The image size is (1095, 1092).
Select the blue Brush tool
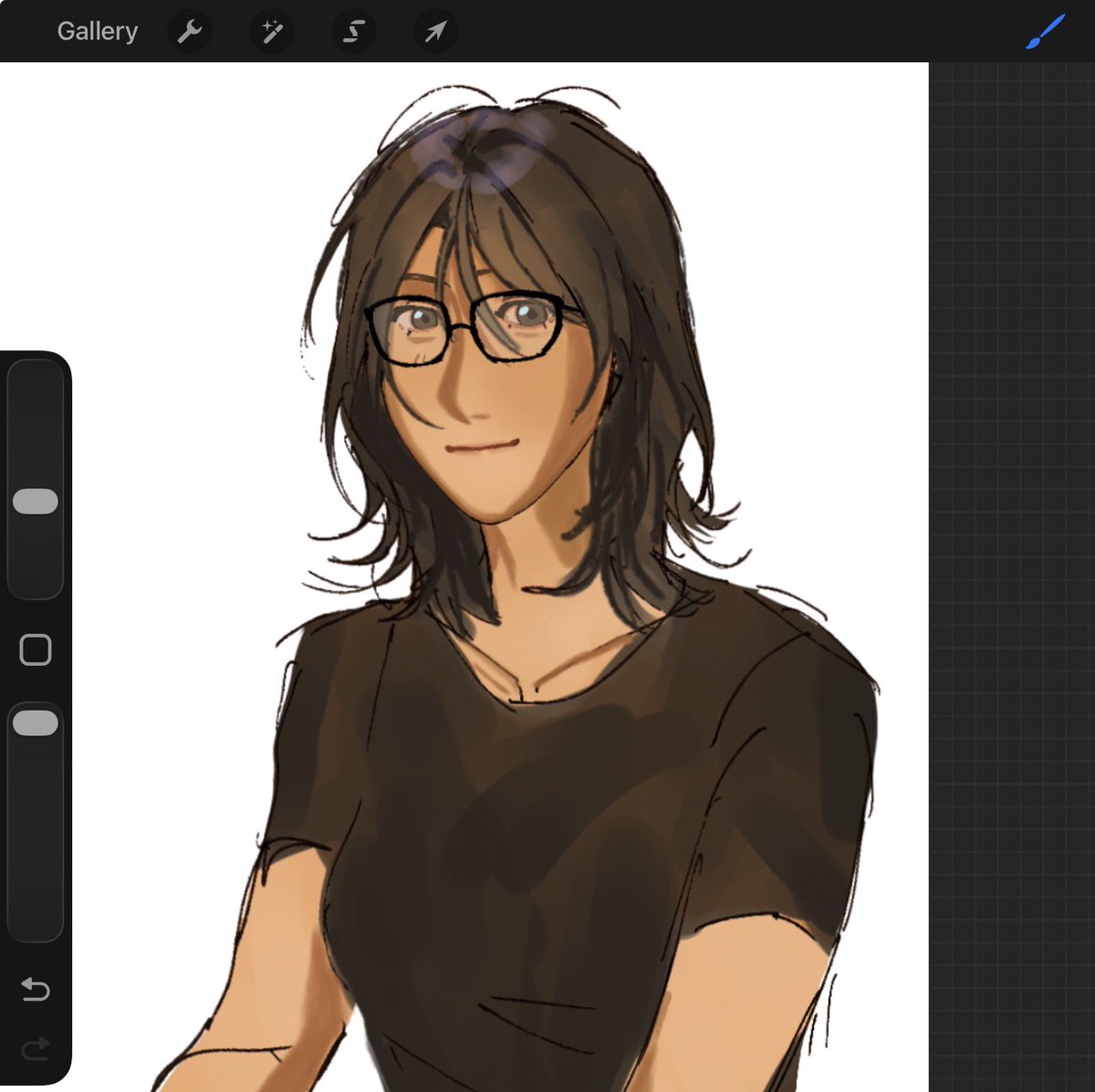click(1046, 31)
